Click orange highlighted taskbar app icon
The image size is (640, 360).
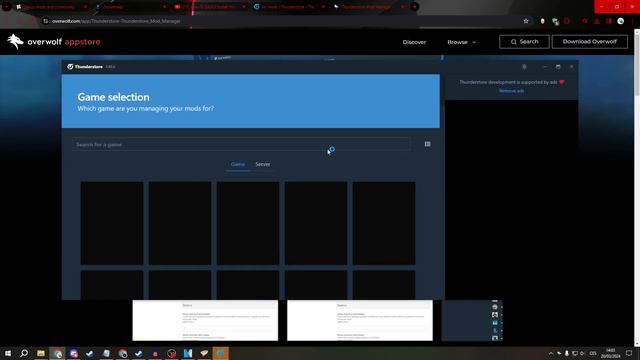(x=220, y=353)
